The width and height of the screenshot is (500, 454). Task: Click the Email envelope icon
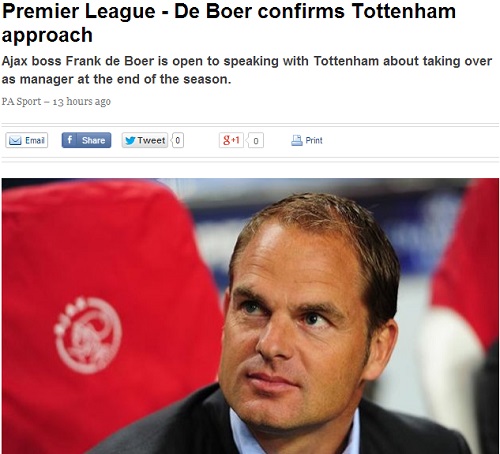(15, 140)
